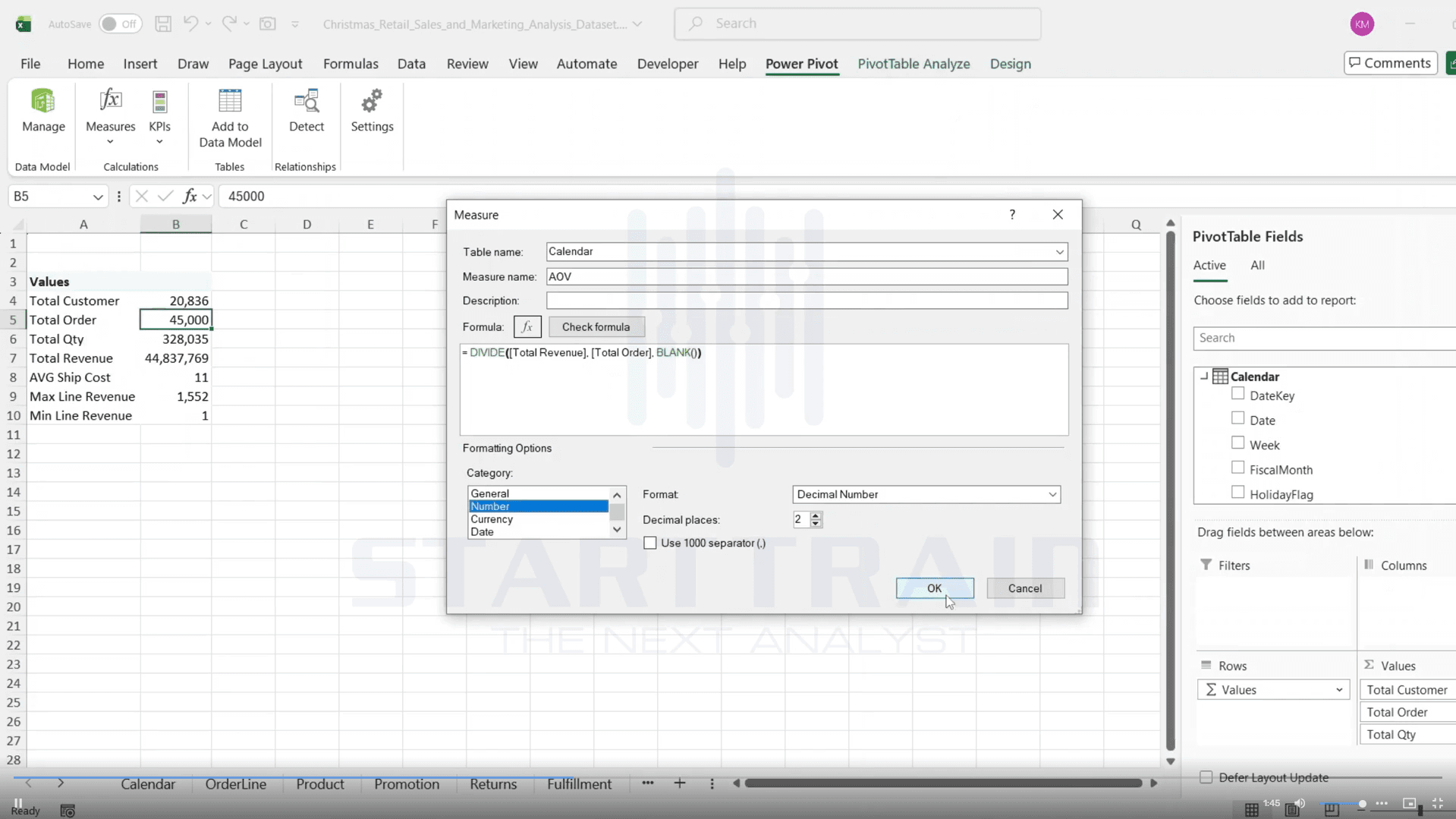The image size is (1456, 819).
Task: Check the Week field checkbox
Action: (1238, 443)
